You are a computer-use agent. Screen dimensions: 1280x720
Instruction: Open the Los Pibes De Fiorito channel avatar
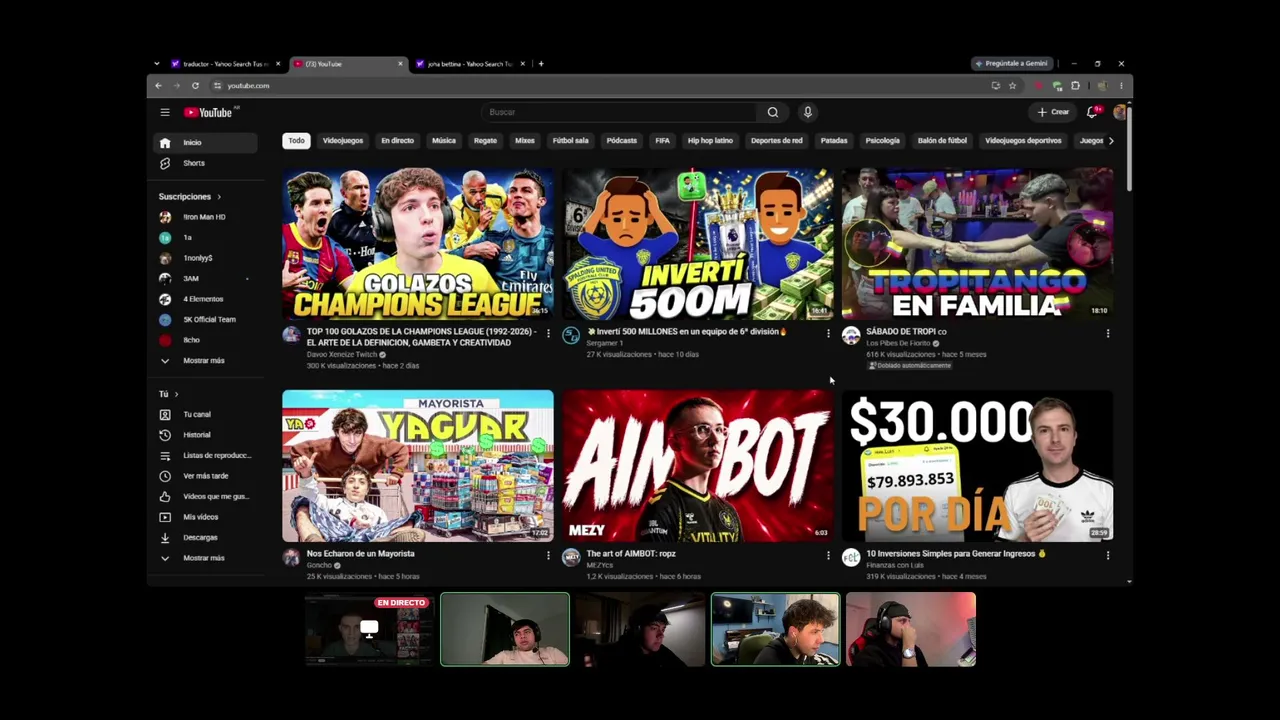[x=851, y=336]
